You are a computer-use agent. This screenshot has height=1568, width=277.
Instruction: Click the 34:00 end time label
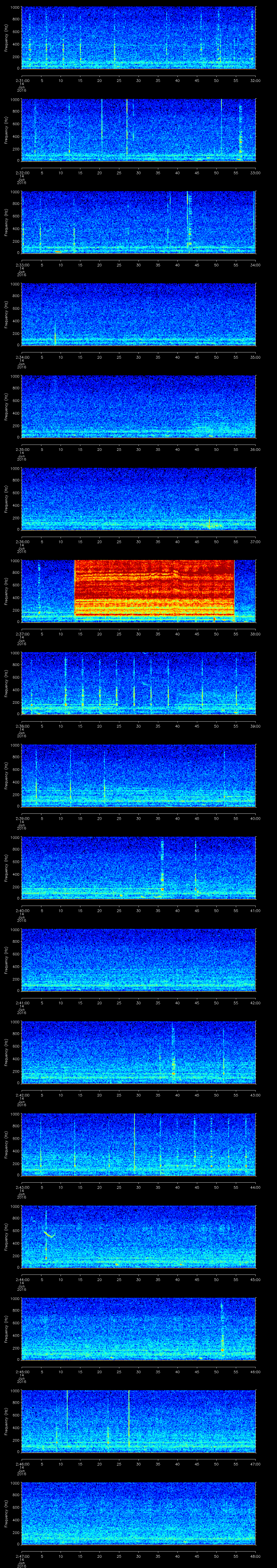tap(255, 265)
